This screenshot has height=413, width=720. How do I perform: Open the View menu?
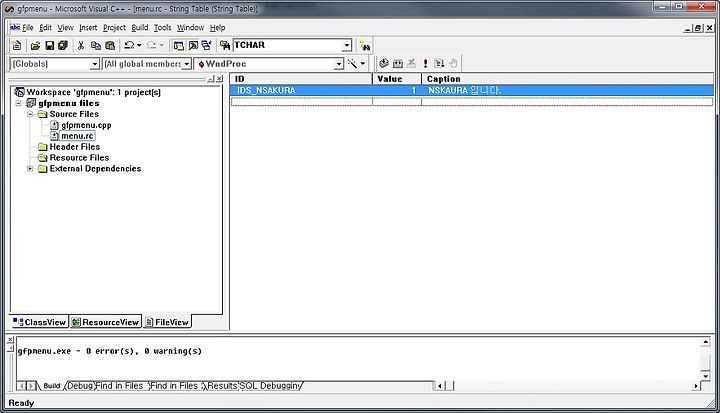(65, 28)
